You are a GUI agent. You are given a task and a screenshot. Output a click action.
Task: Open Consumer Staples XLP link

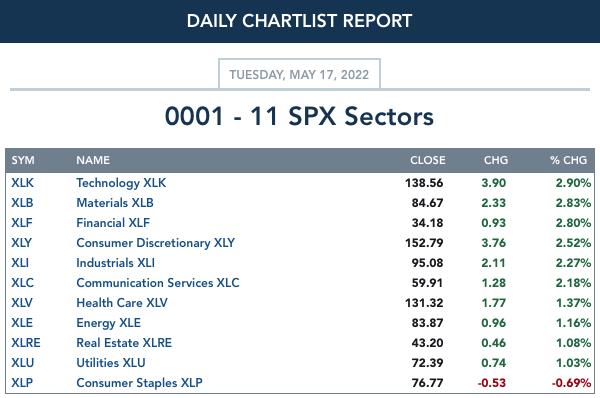tap(139, 383)
